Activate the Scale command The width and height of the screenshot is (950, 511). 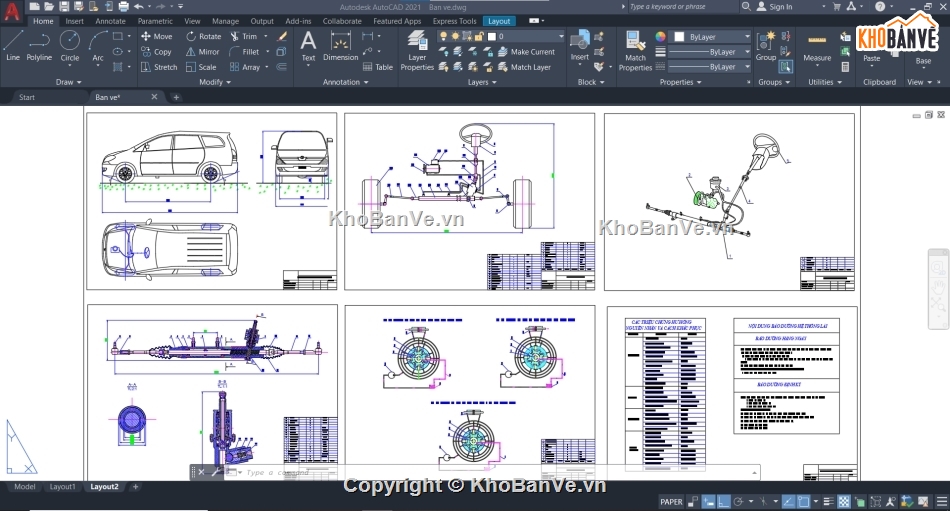tap(202, 67)
